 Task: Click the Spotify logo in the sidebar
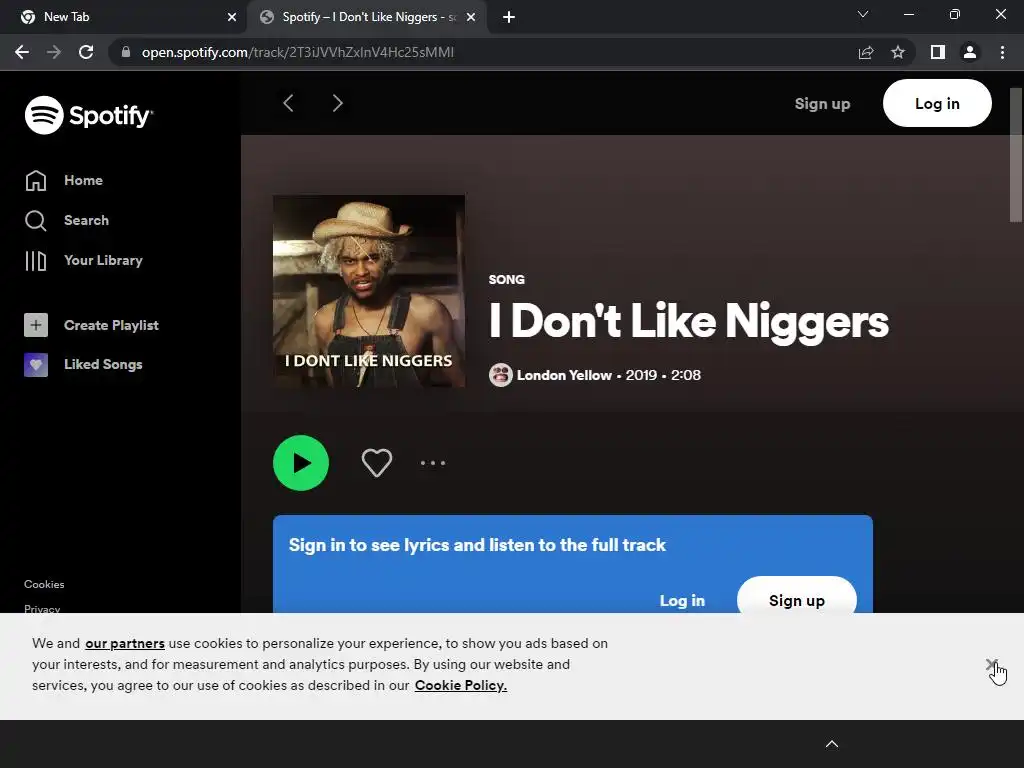click(89, 115)
